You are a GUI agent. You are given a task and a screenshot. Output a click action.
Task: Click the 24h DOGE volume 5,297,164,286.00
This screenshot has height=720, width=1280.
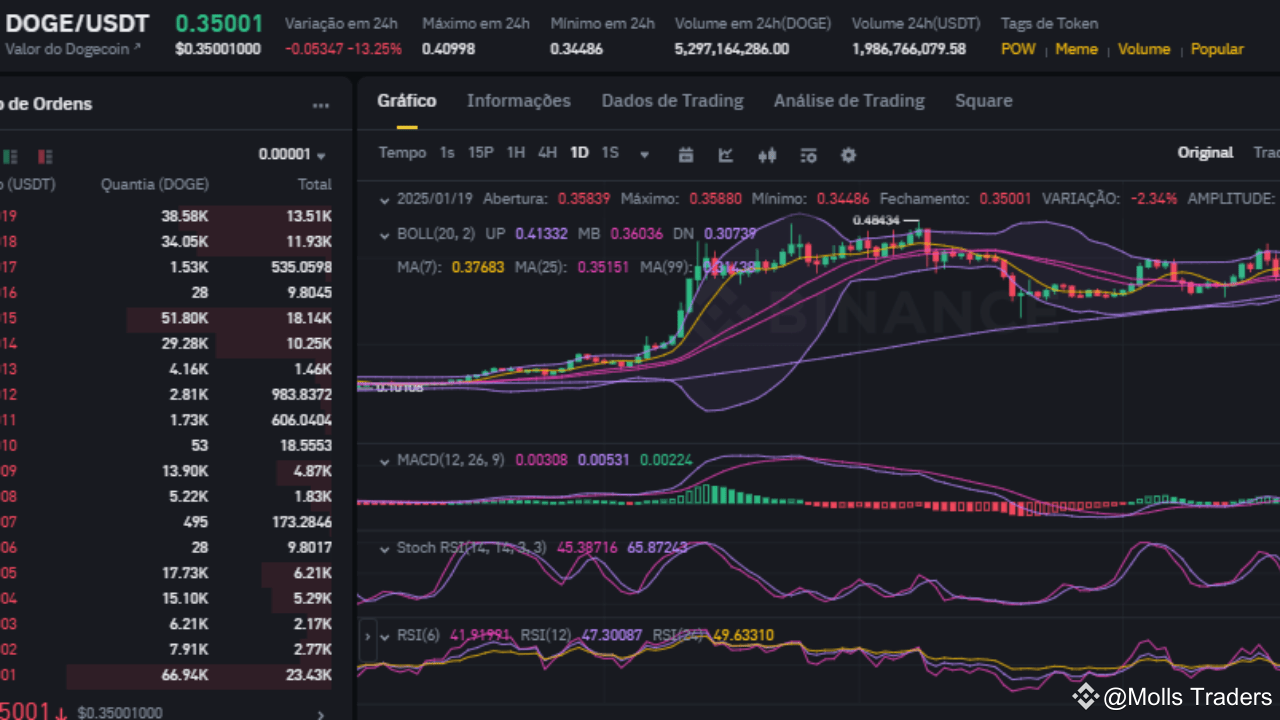[x=732, y=49]
